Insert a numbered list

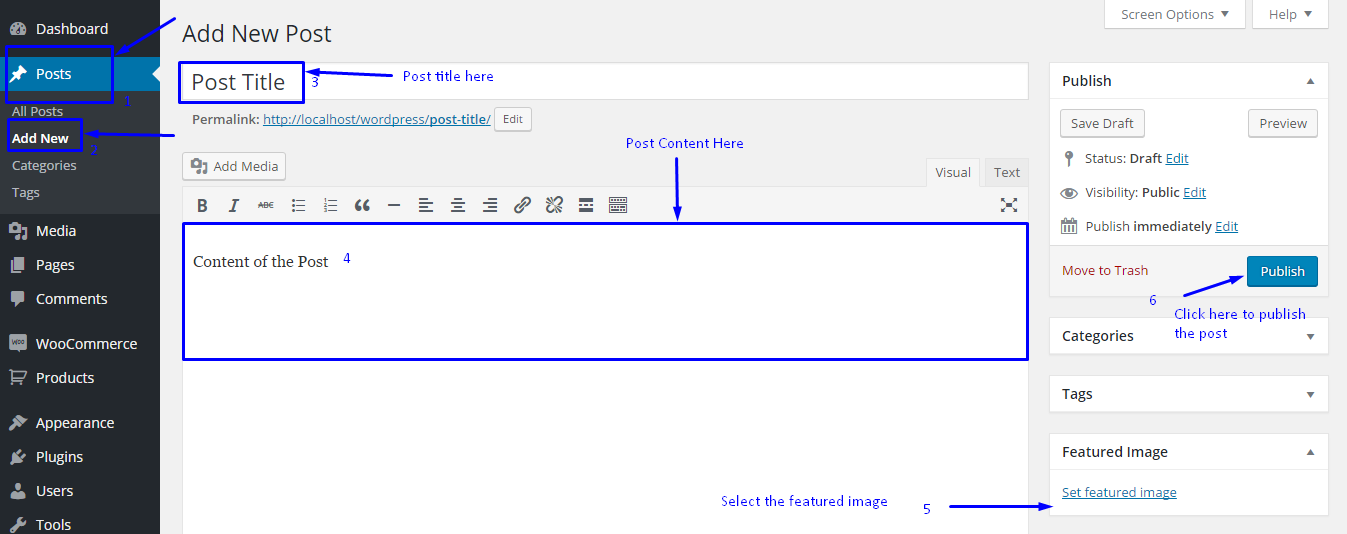tap(330, 205)
